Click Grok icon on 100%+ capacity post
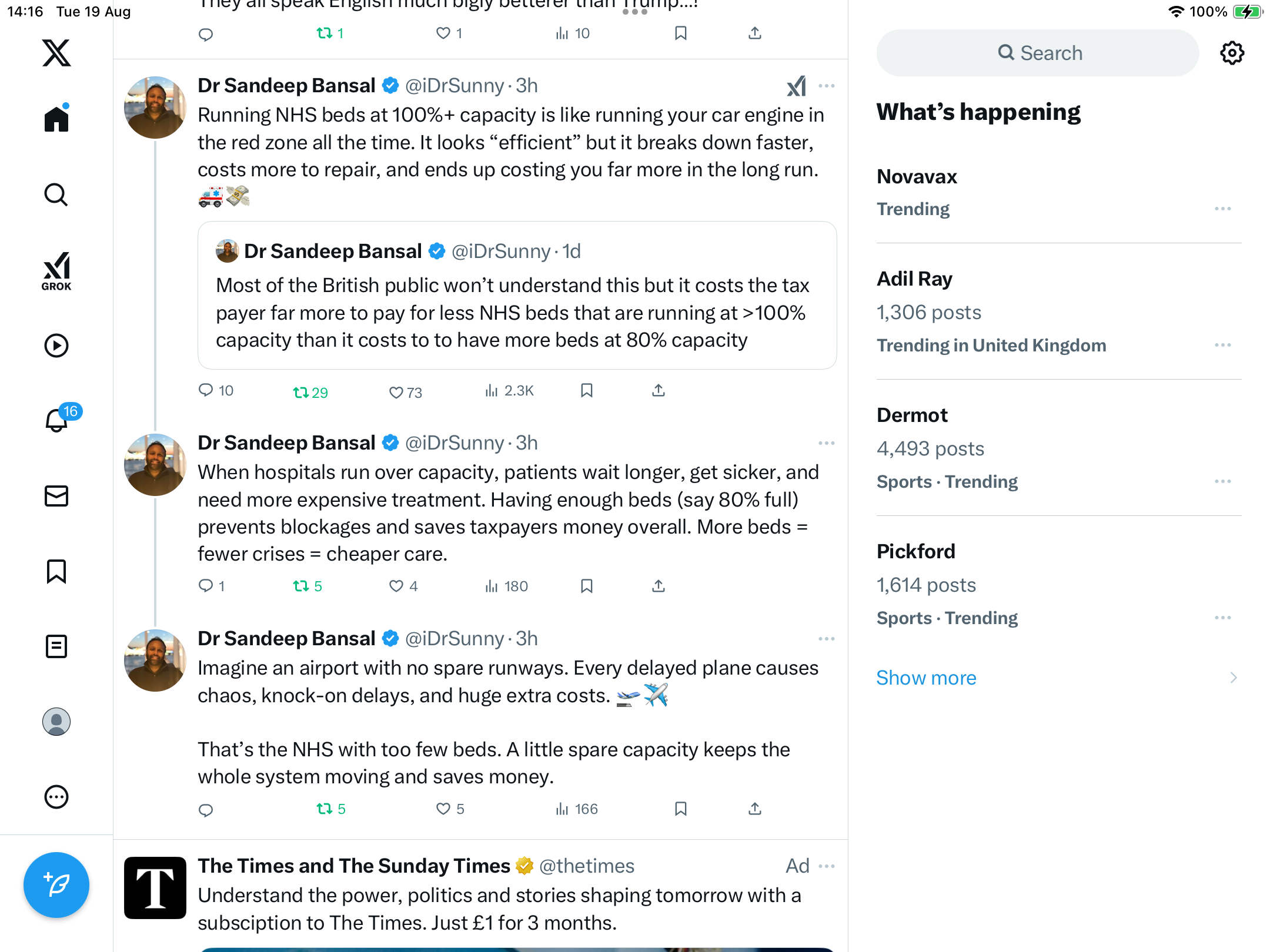Viewport: 1270px width, 952px height. coord(797,86)
